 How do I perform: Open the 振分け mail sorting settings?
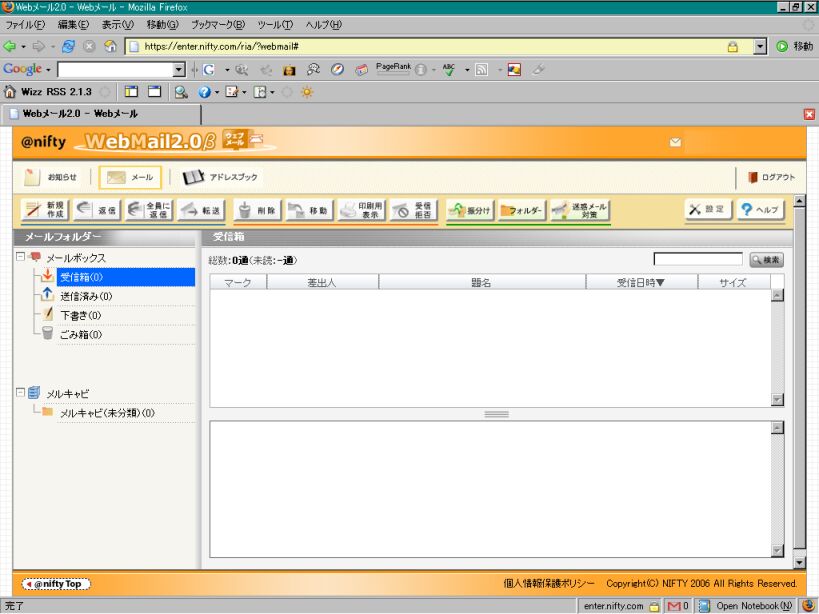(470, 210)
